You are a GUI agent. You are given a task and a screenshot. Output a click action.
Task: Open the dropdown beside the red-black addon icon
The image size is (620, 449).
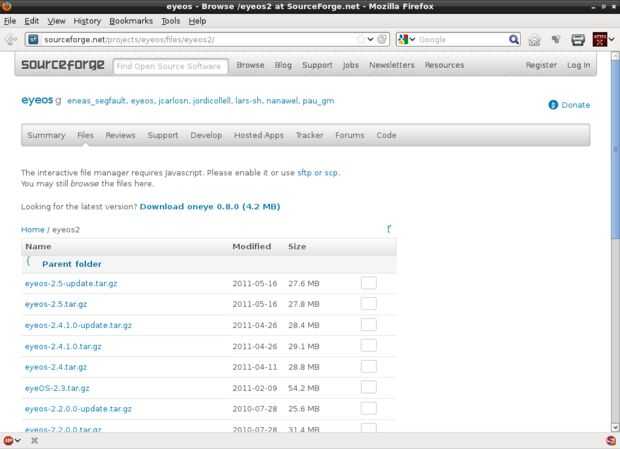[x=612, y=39]
